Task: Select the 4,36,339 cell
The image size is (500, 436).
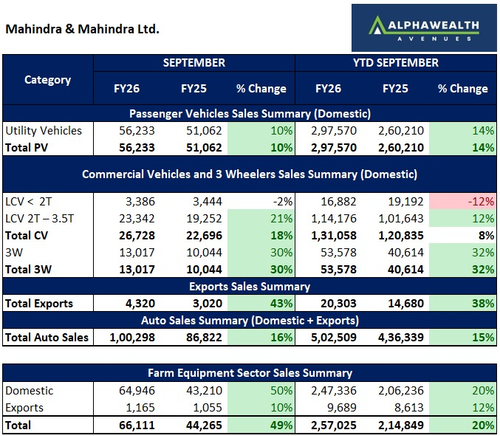Action: pyautogui.click(x=401, y=338)
